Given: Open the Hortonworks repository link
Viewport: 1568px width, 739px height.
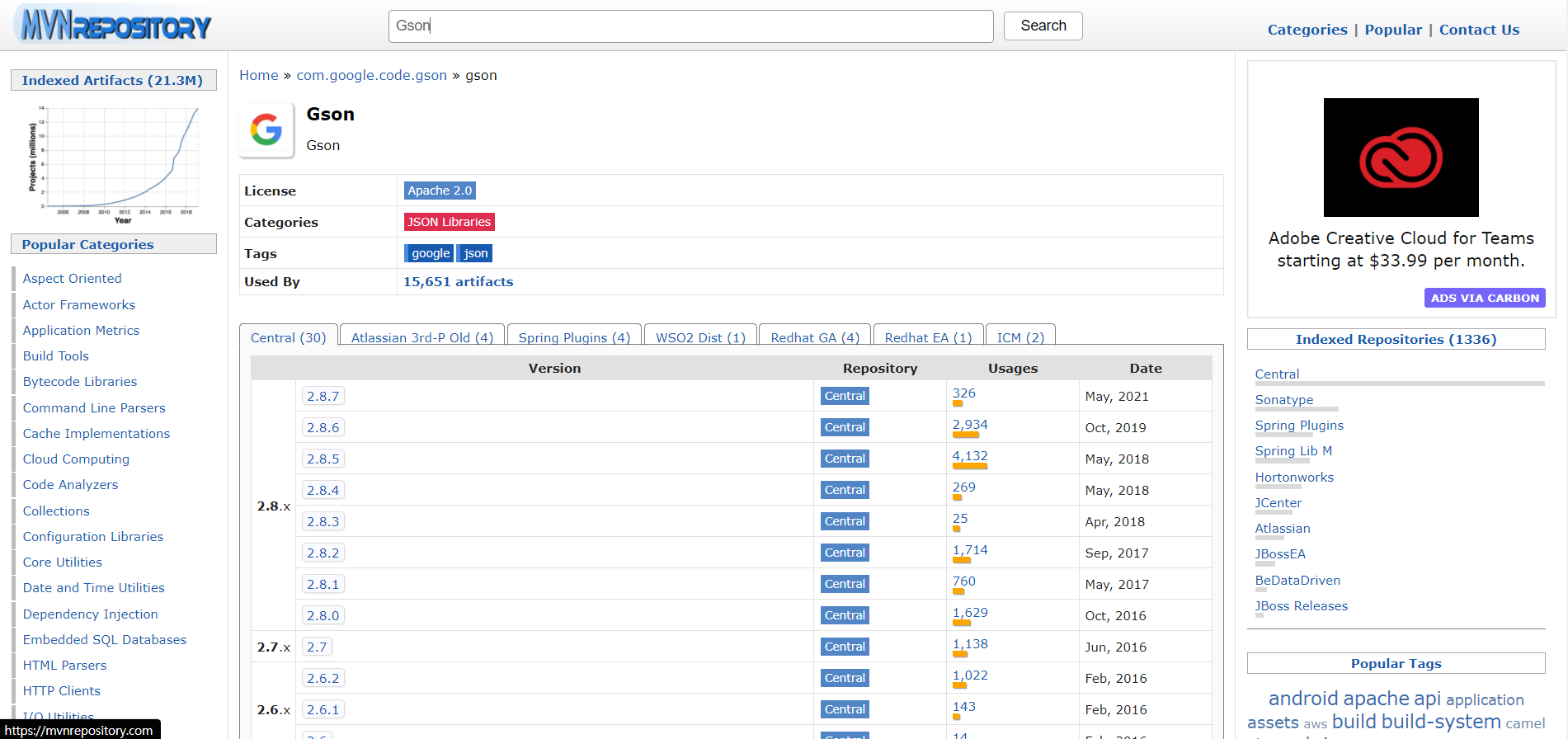Looking at the screenshot, I should 1294,477.
